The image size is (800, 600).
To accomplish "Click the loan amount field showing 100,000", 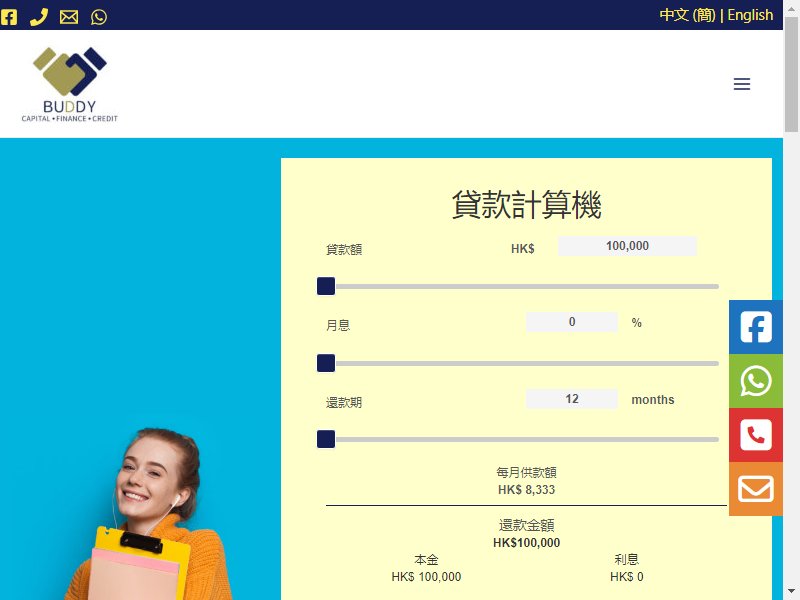I will tap(627, 246).
